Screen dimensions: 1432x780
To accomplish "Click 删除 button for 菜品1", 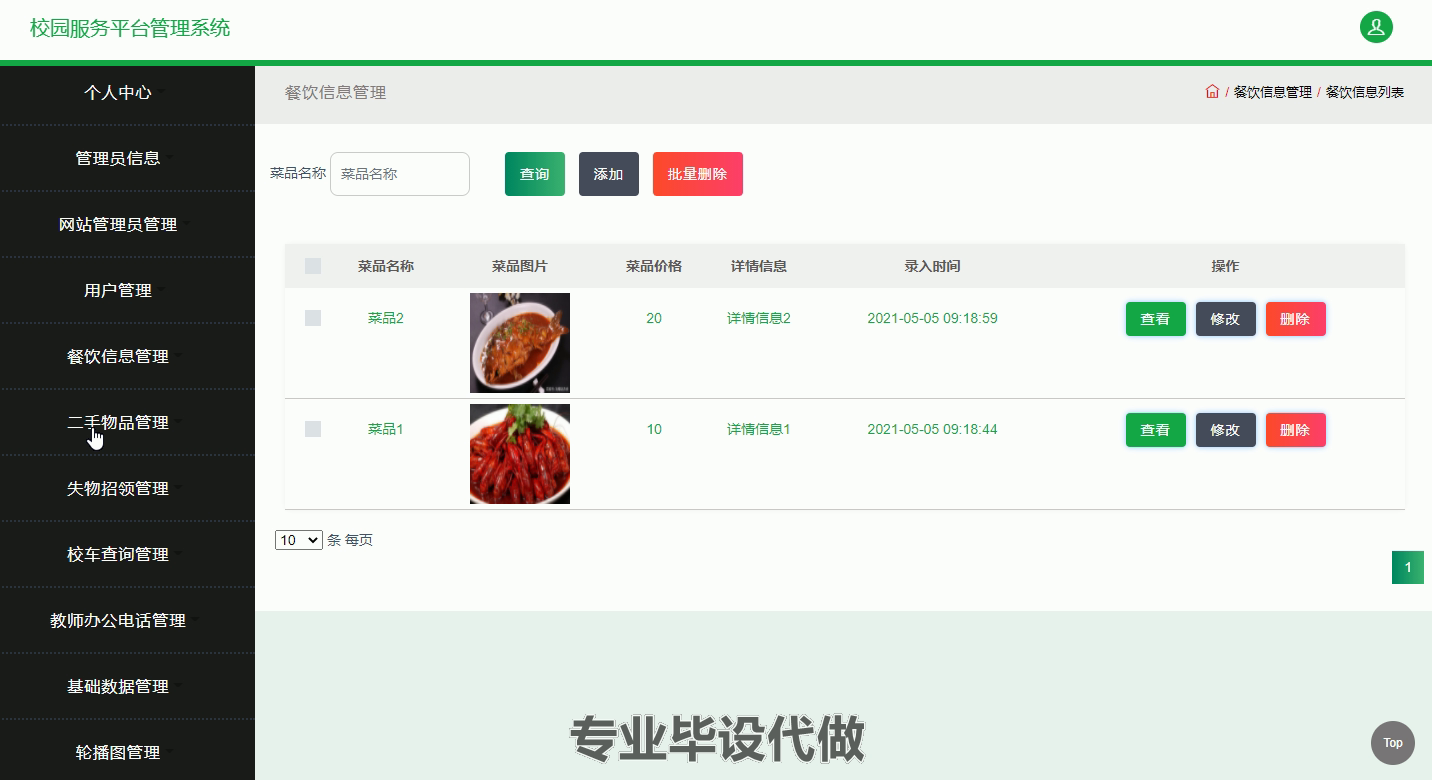I will click(x=1296, y=430).
